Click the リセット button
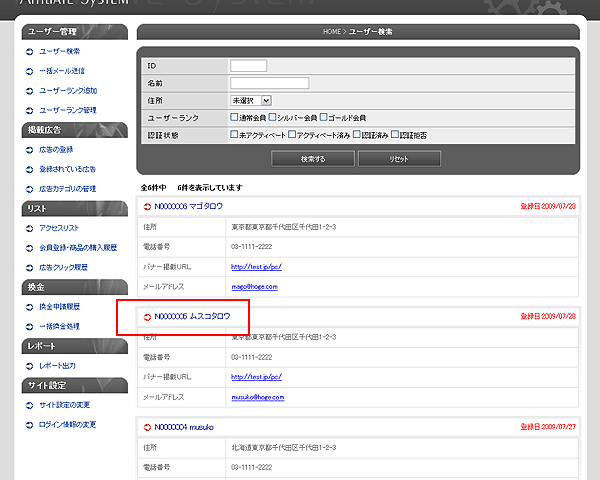Screen dimensions: 600x480 click(x=398, y=159)
